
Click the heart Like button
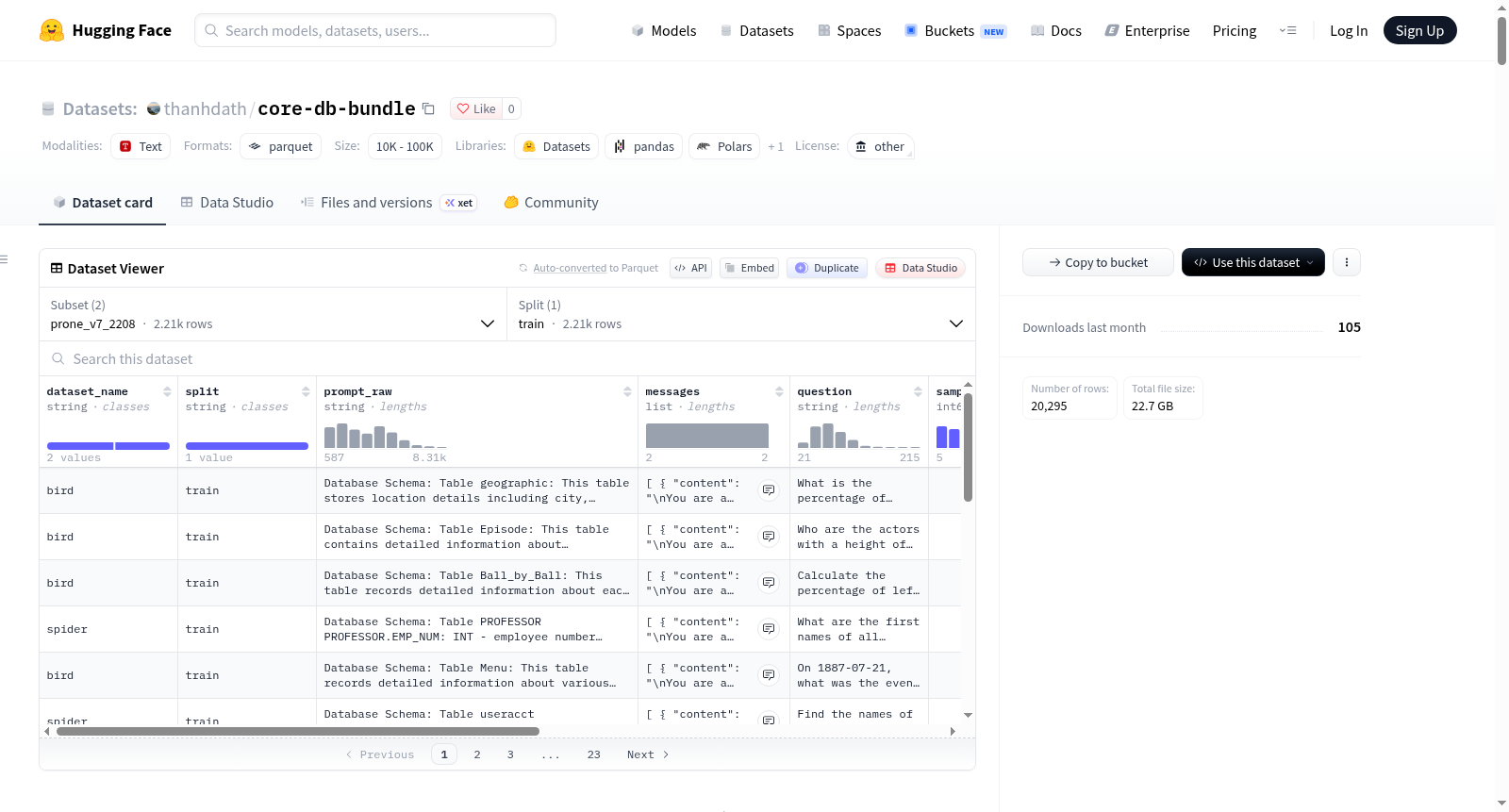[x=476, y=108]
